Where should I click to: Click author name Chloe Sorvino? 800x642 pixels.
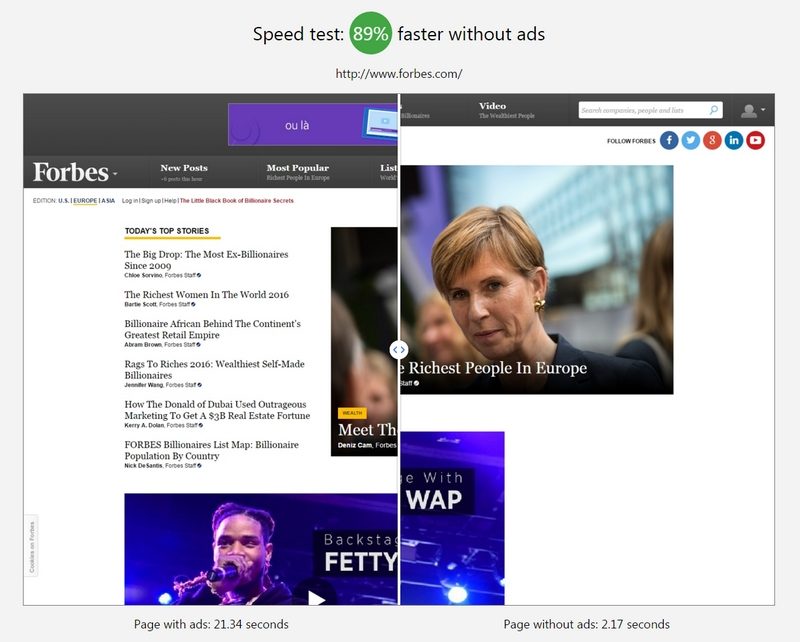143,275
